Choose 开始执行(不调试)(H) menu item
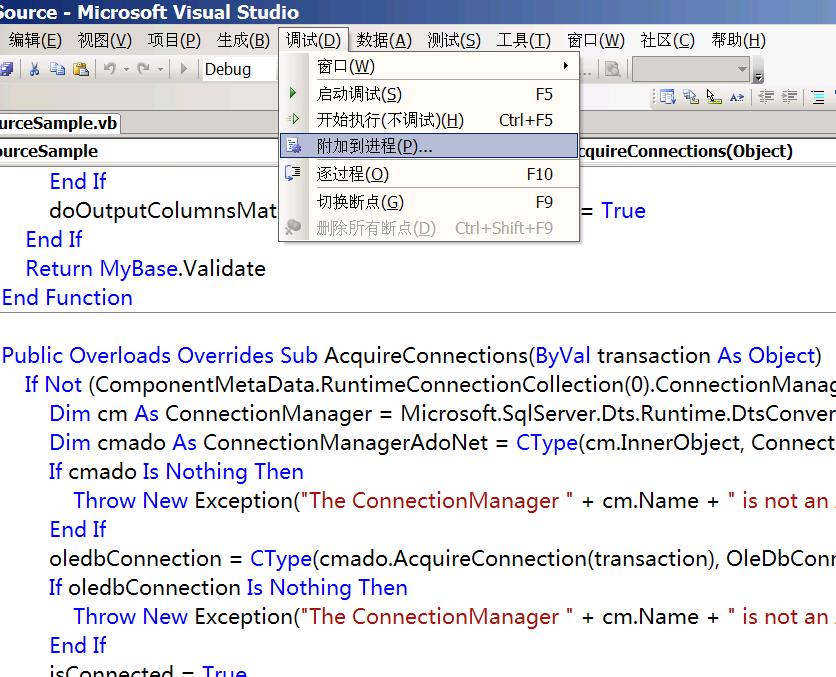The height and width of the screenshot is (677, 836). [x=430, y=120]
